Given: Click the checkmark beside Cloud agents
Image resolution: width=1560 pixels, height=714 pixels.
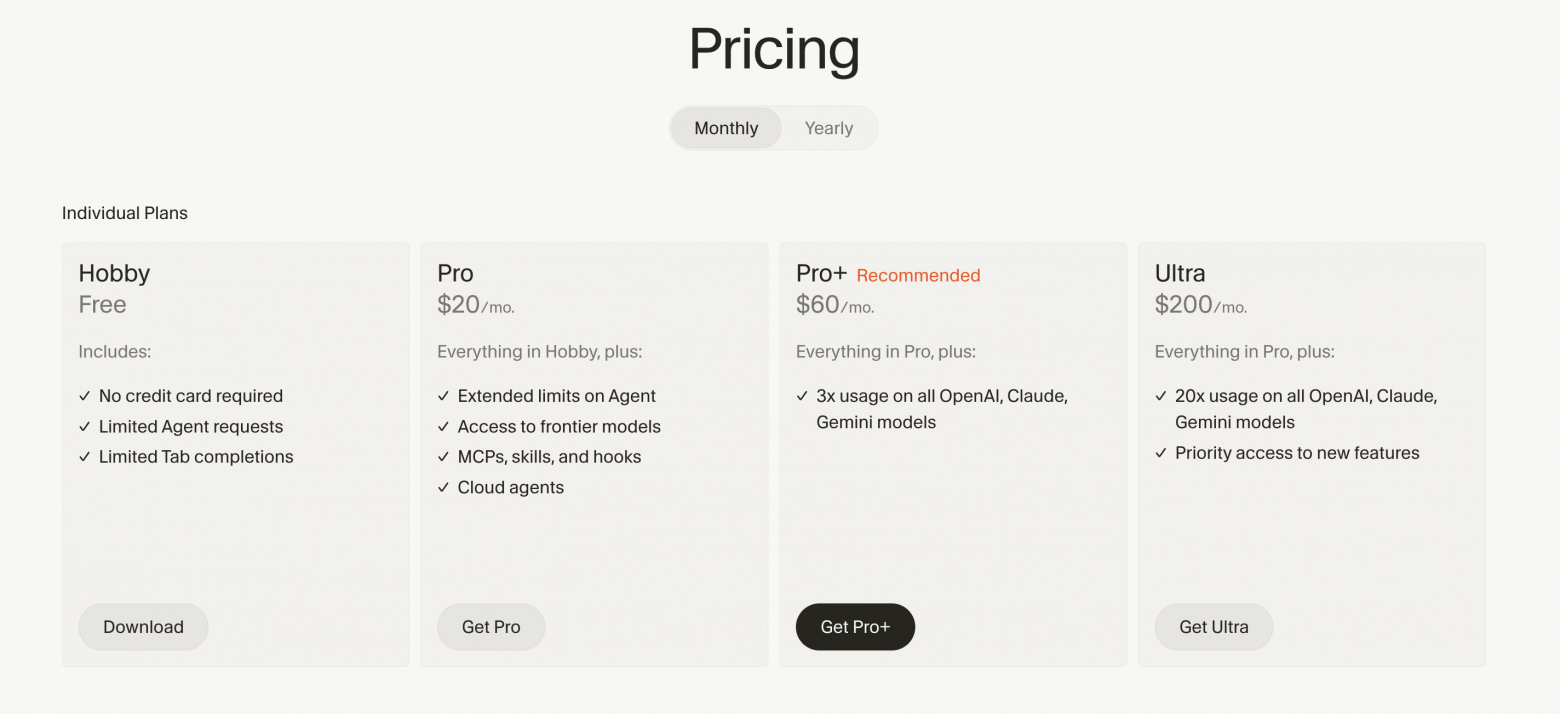Looking at the screenshot, I should [444, 488].
